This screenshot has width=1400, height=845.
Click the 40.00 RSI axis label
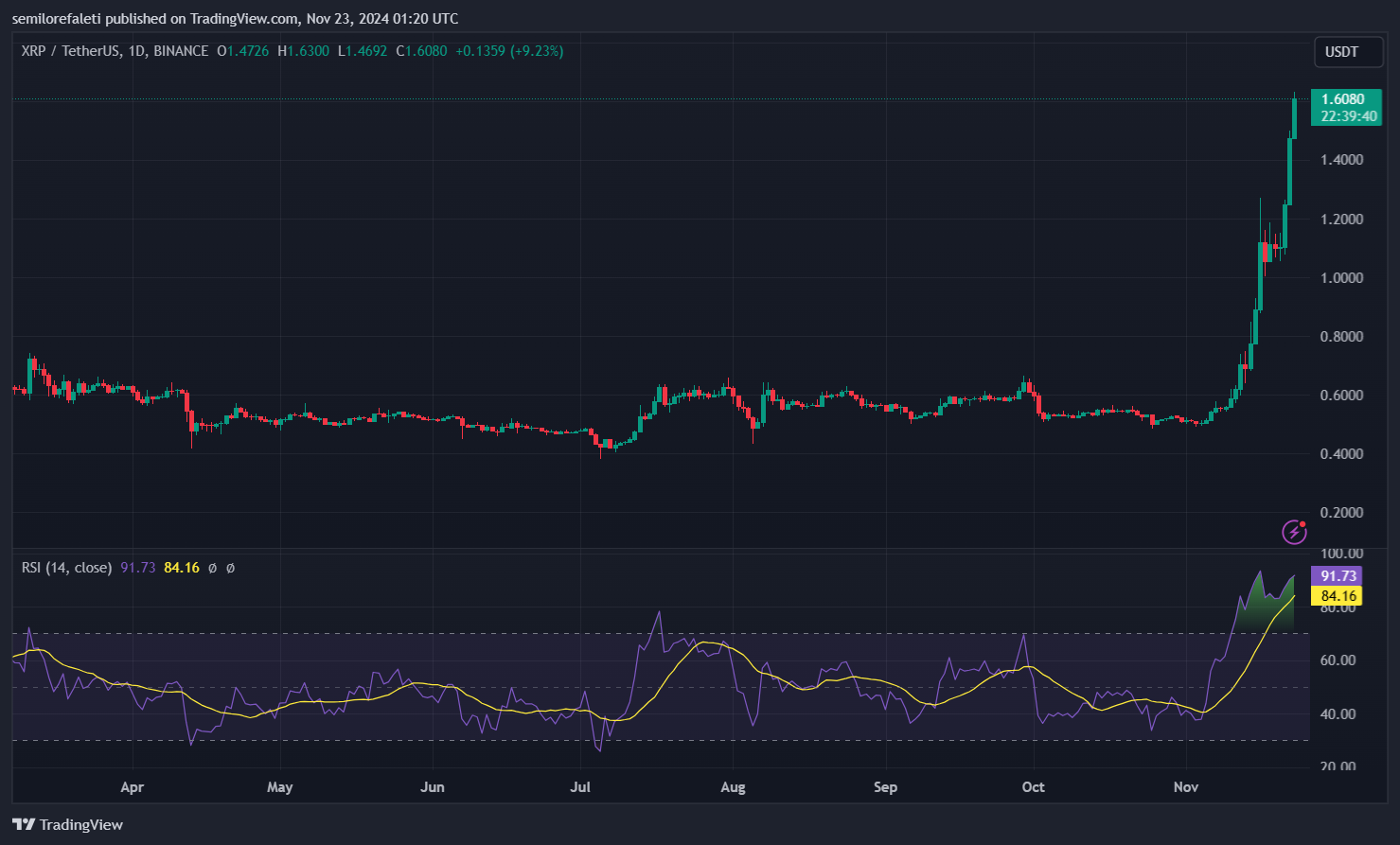[1338, 714]
